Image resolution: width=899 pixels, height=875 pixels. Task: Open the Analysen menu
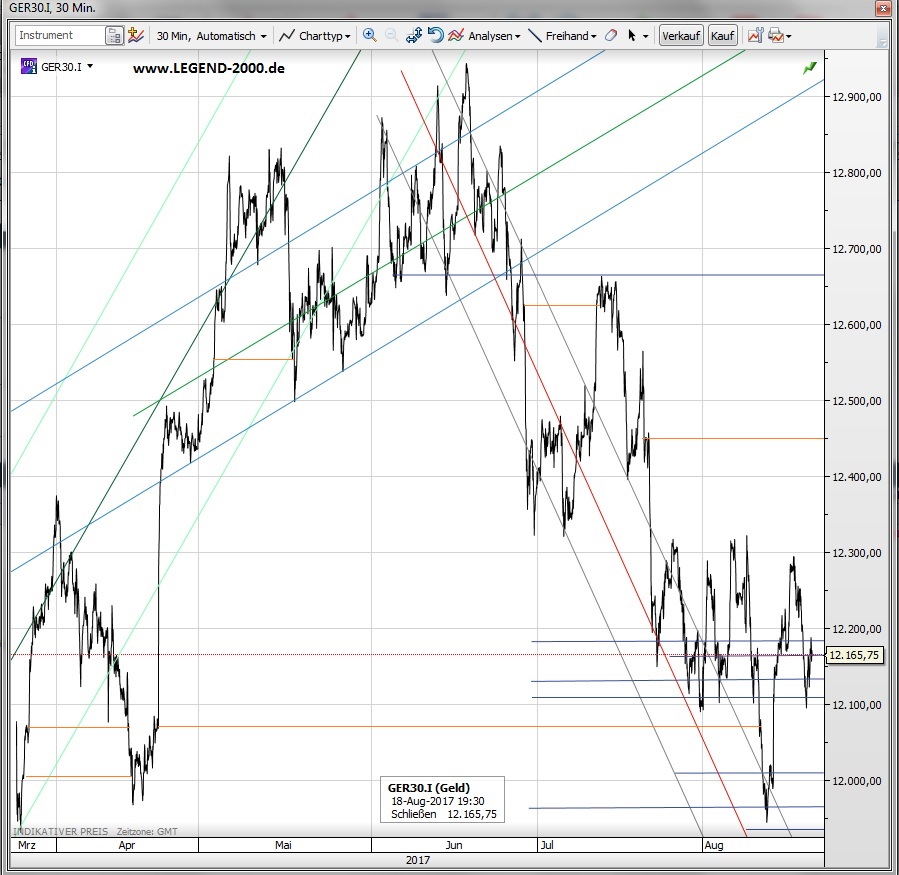click(484, 36)
